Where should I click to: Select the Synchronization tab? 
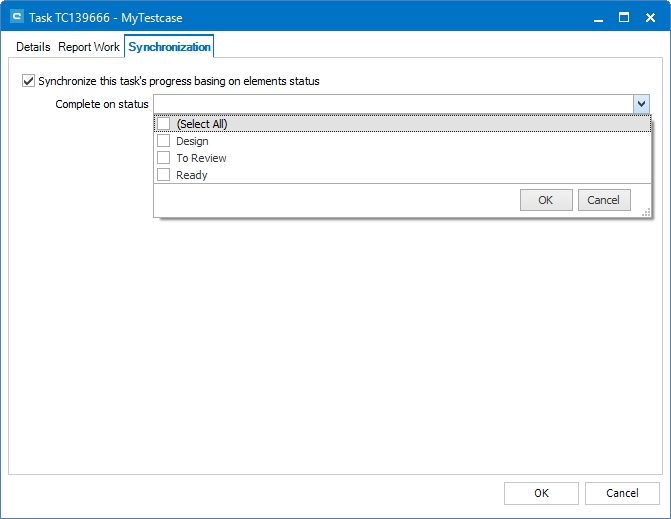(x=169, y=47)
